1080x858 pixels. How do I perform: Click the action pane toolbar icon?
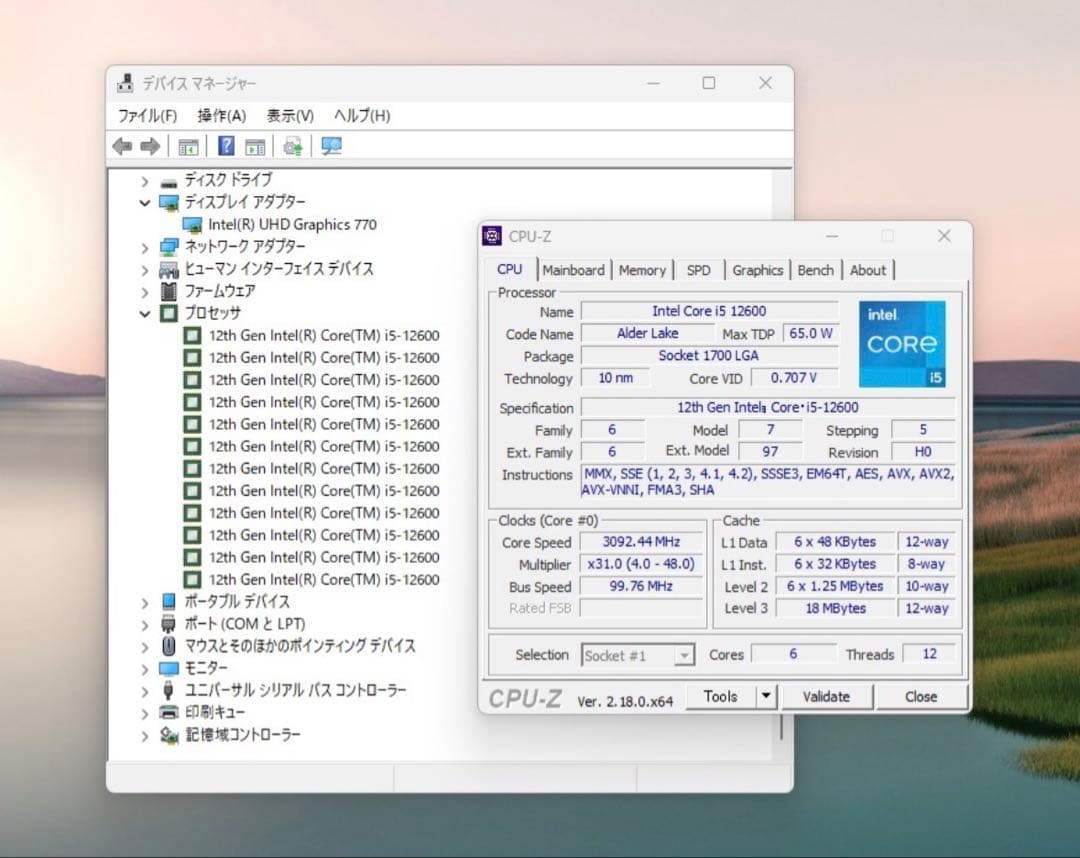point(255,147)
